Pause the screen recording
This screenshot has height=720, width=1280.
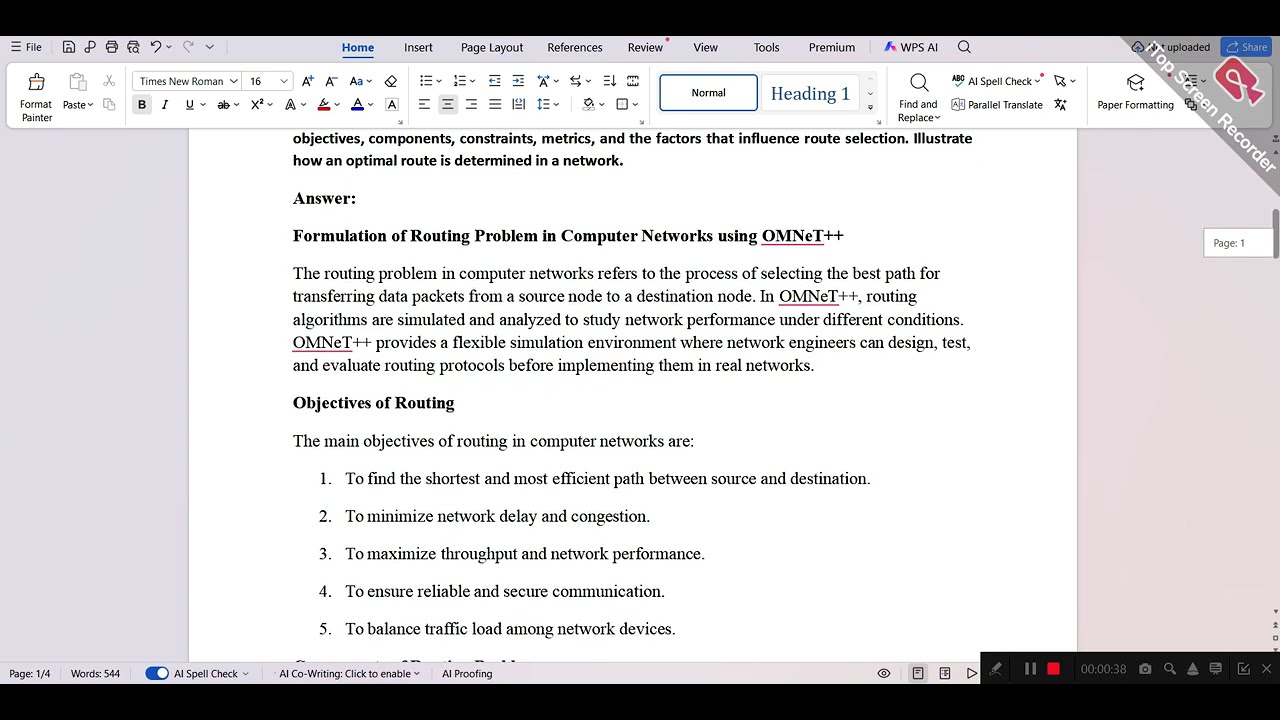coord(1030,669)
